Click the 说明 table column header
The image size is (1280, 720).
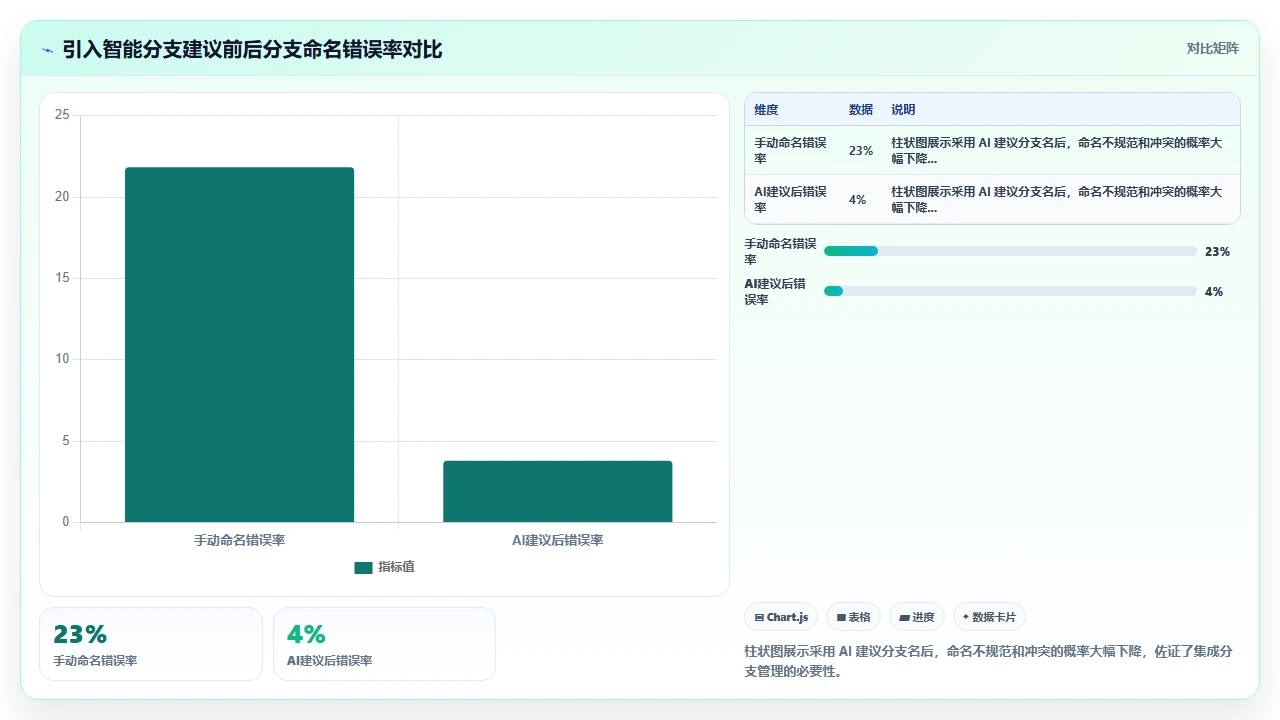[x=903, y=110]
